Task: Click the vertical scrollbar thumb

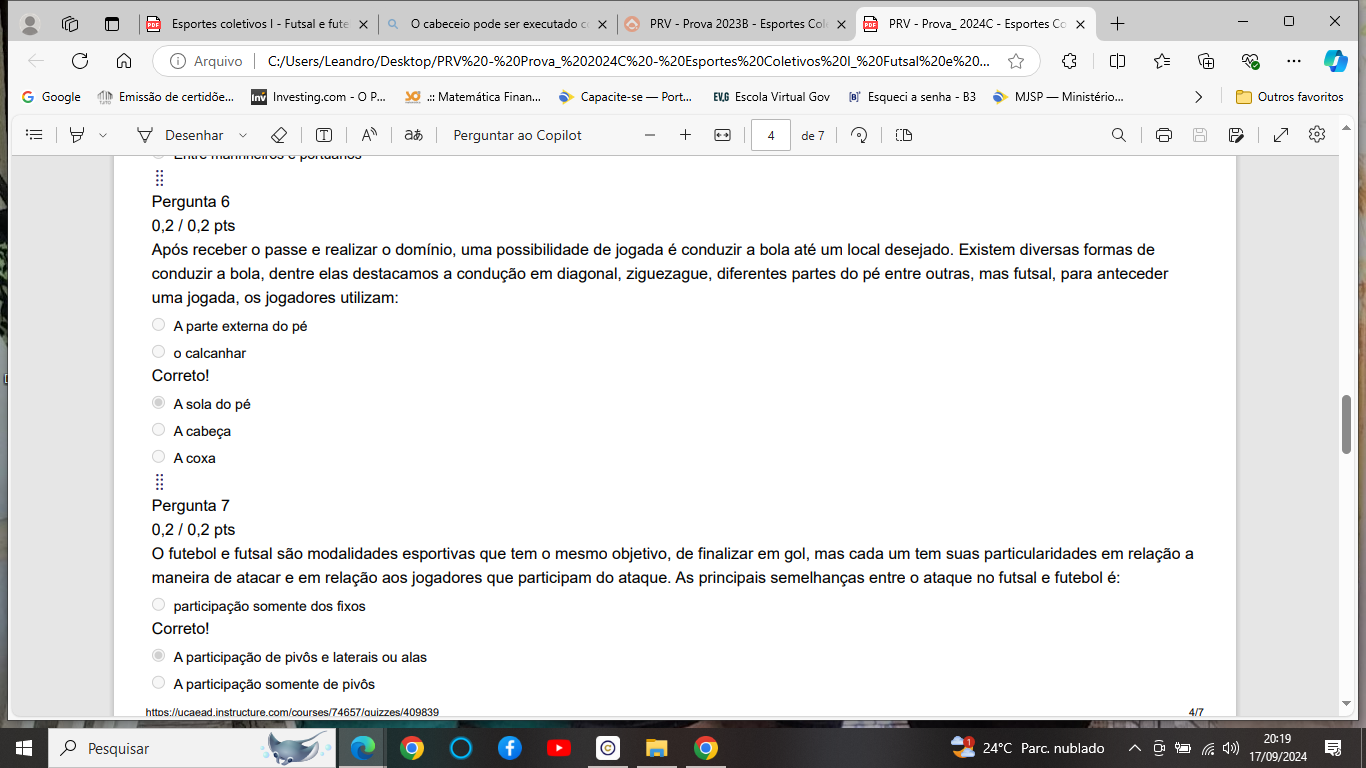Action: (x=1347, y=424)
